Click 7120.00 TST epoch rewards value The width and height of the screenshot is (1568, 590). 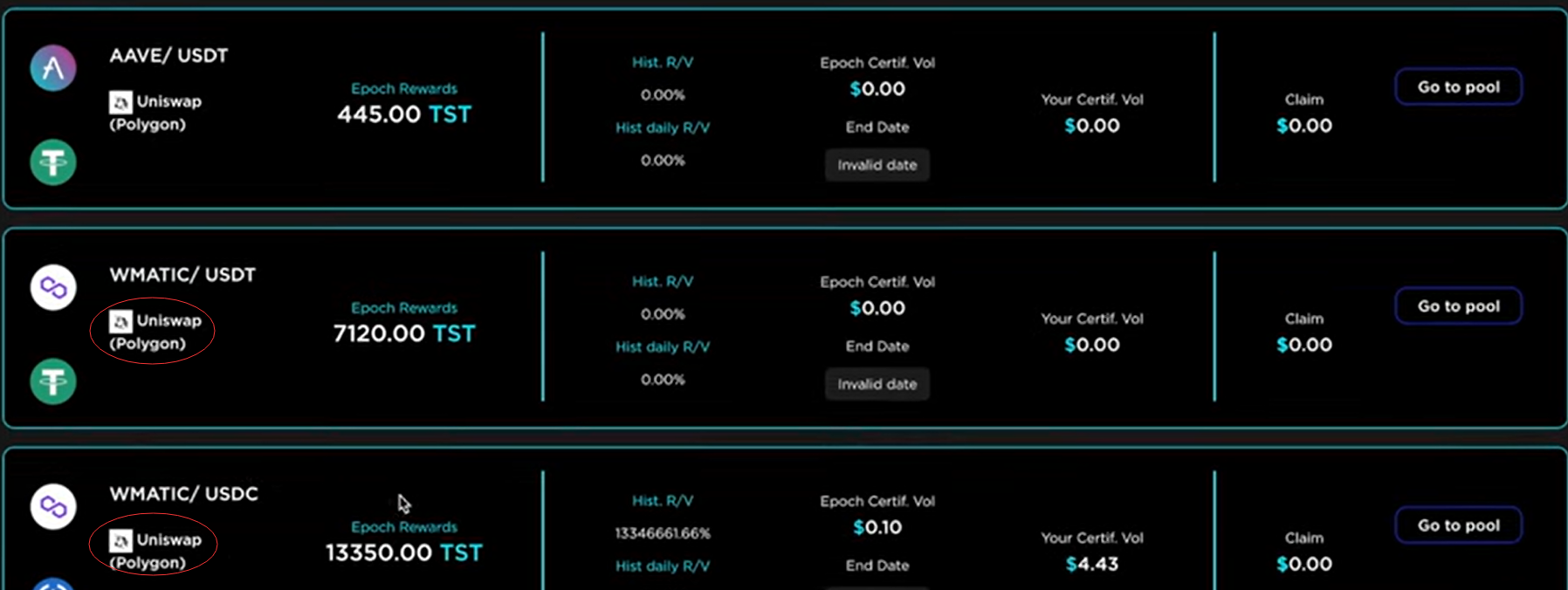tap(403, 333)
